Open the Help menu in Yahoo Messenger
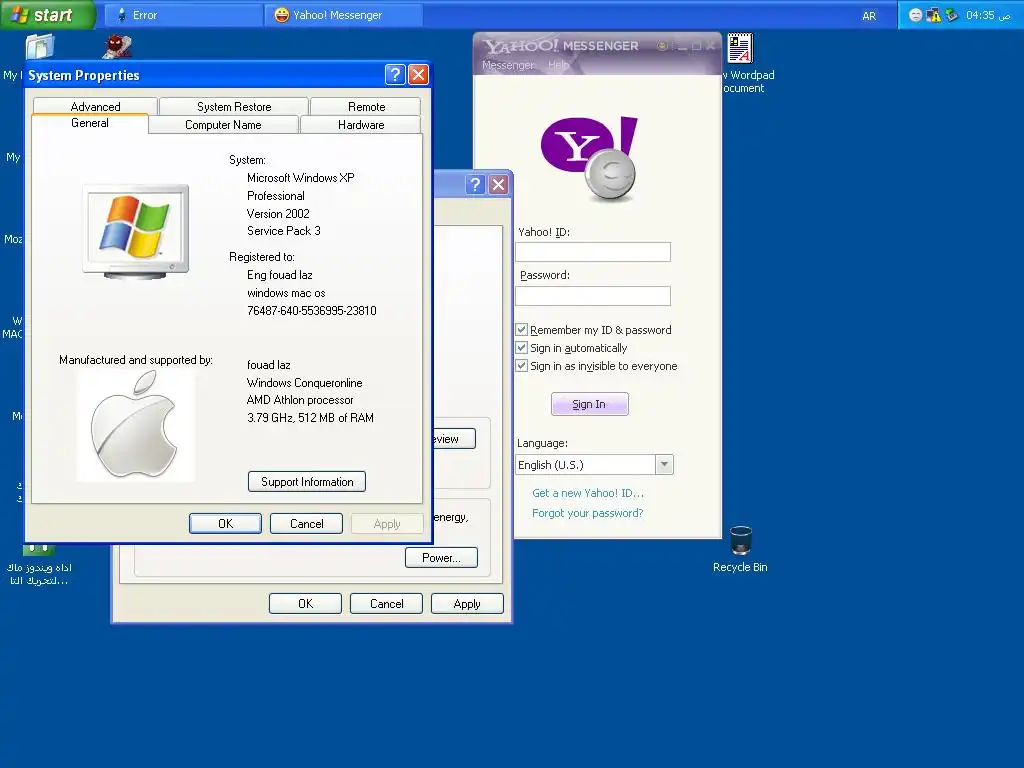Screen dimensions: 1024x768 tap(558, 65)
